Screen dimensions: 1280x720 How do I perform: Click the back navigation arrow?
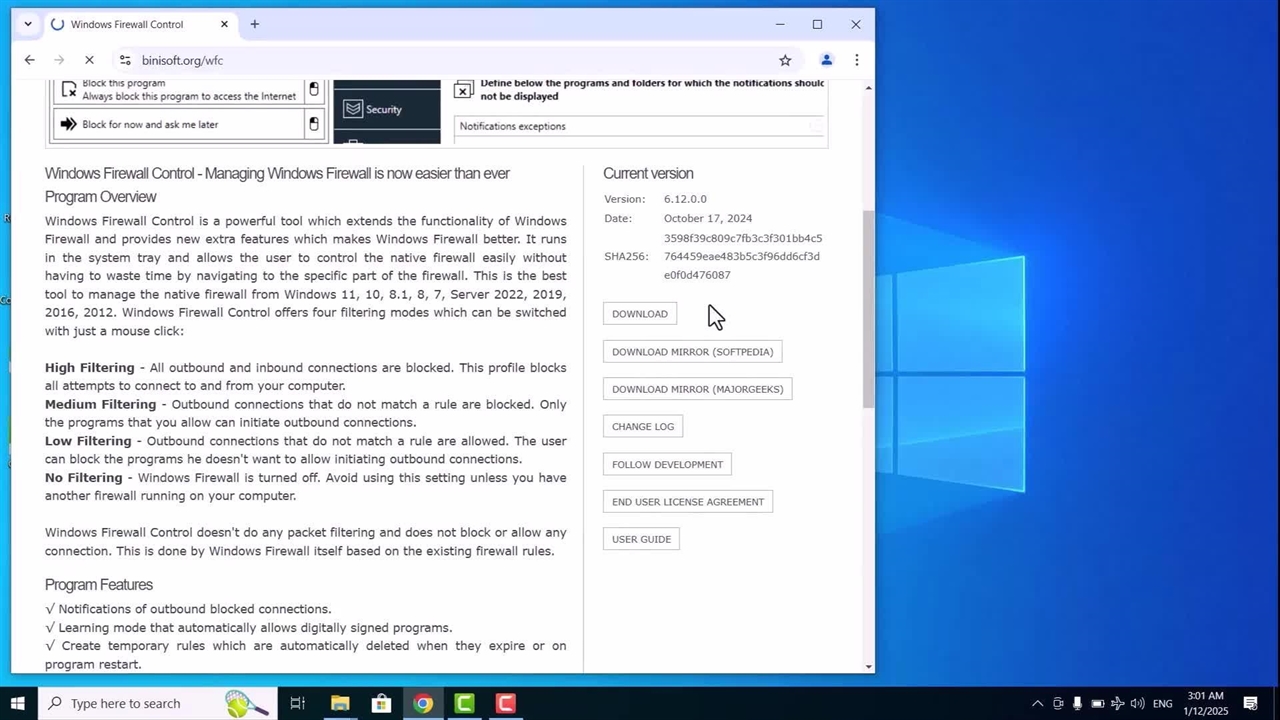[x=30, y=60]
